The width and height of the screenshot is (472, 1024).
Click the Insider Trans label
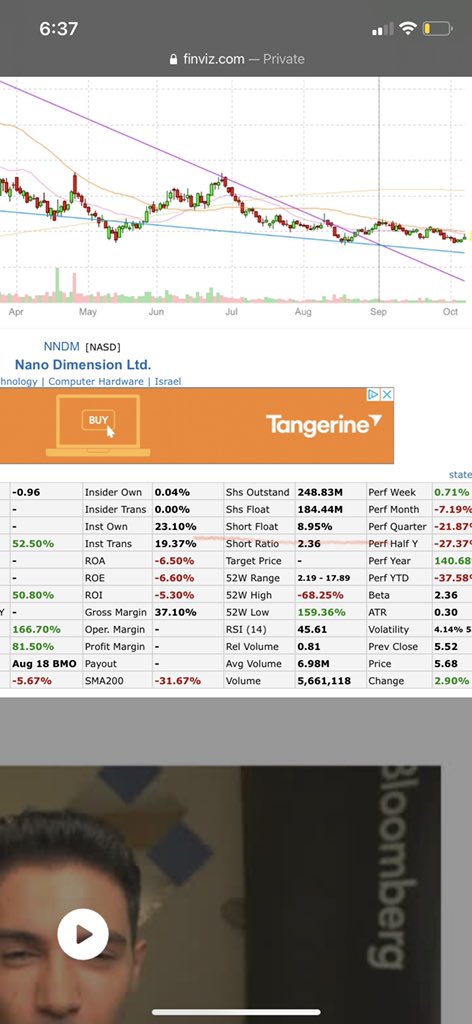click(x=115, y=509)
